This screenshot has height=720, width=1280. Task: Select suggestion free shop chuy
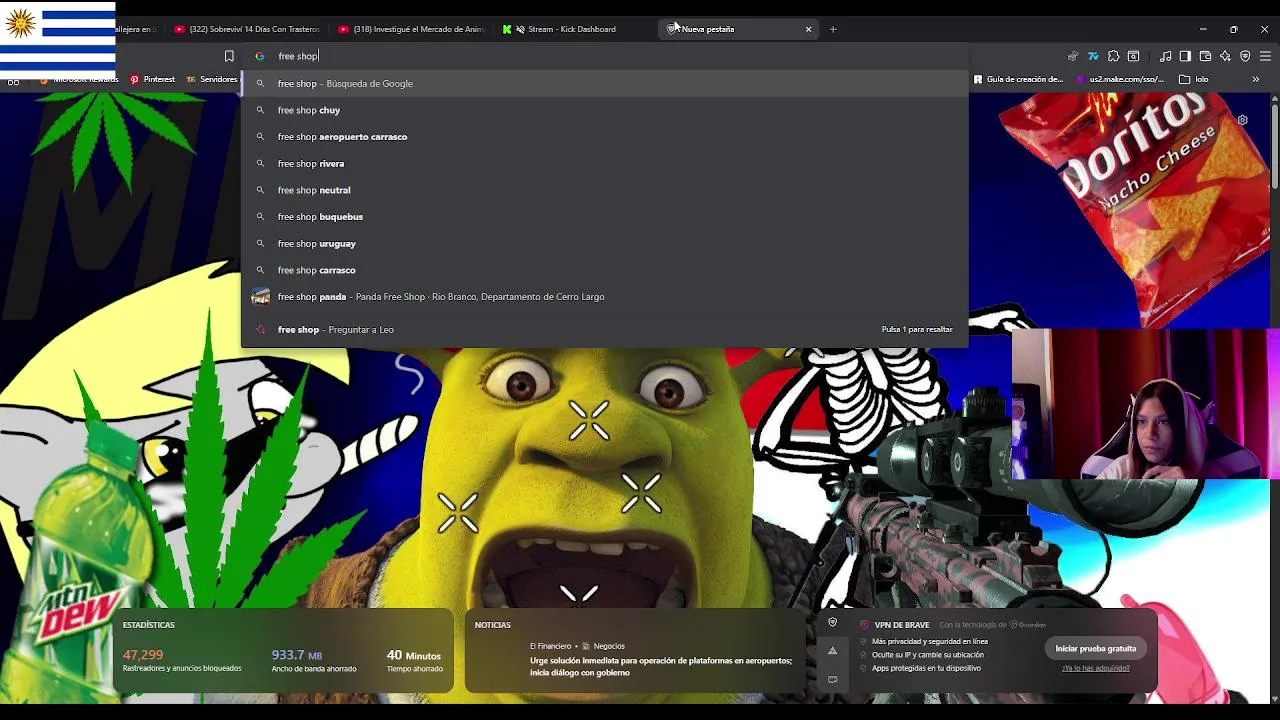[604, 110]
